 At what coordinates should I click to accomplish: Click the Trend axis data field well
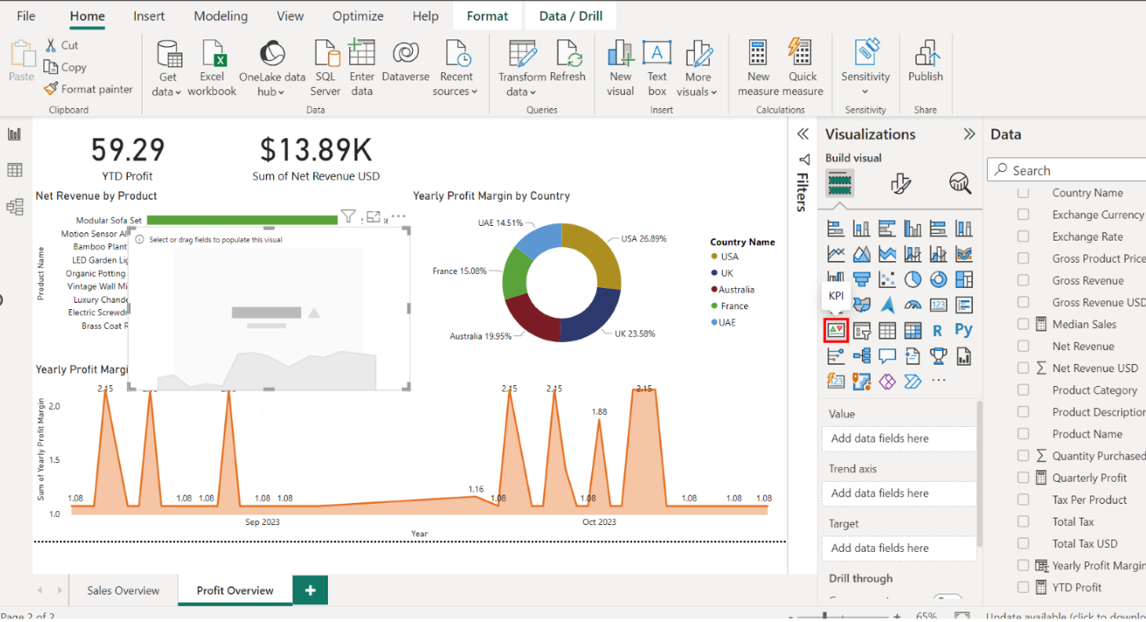pyautogui.click(x=898, y=493)
